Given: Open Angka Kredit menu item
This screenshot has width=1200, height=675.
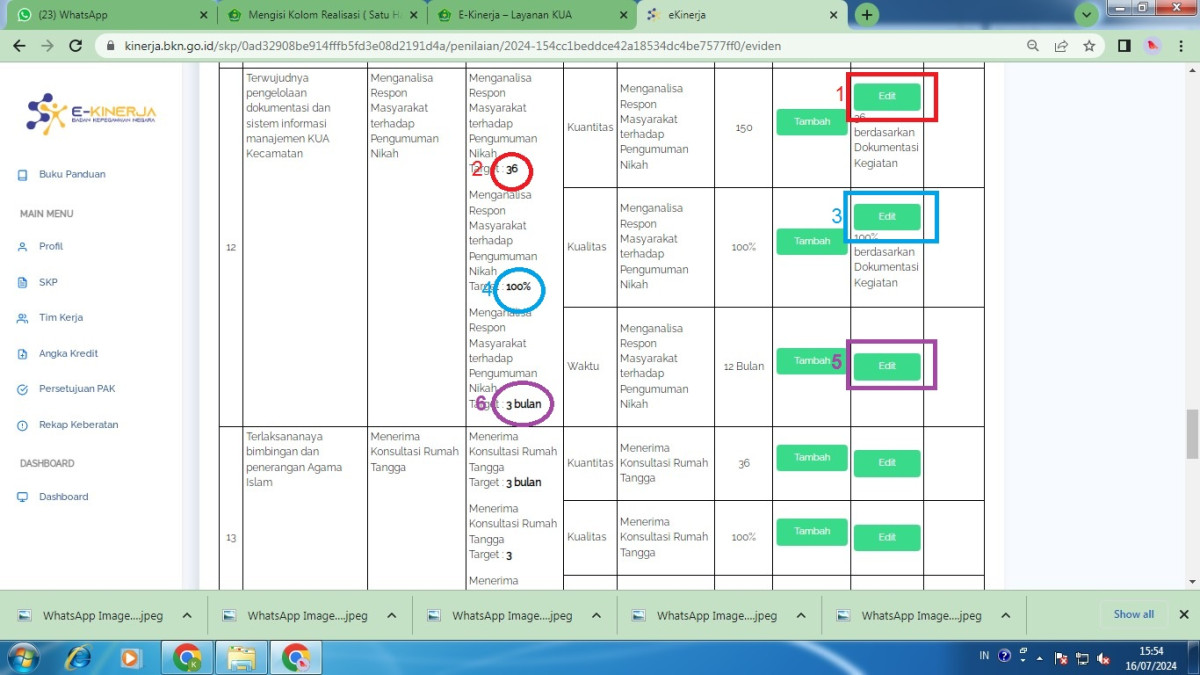Looking at the screenshot, I should coord(68,354).
